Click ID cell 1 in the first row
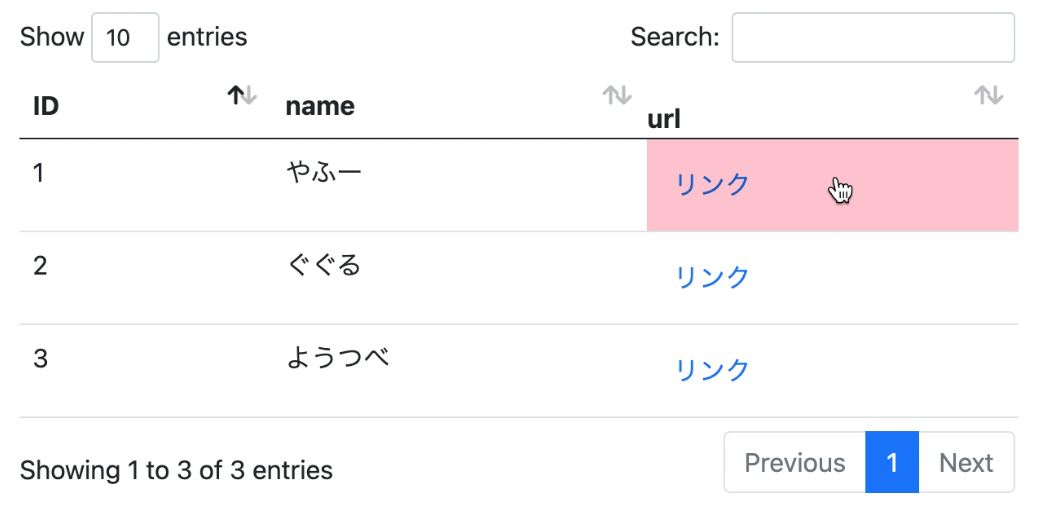The image size is (1062, 524). coord(39,173)
